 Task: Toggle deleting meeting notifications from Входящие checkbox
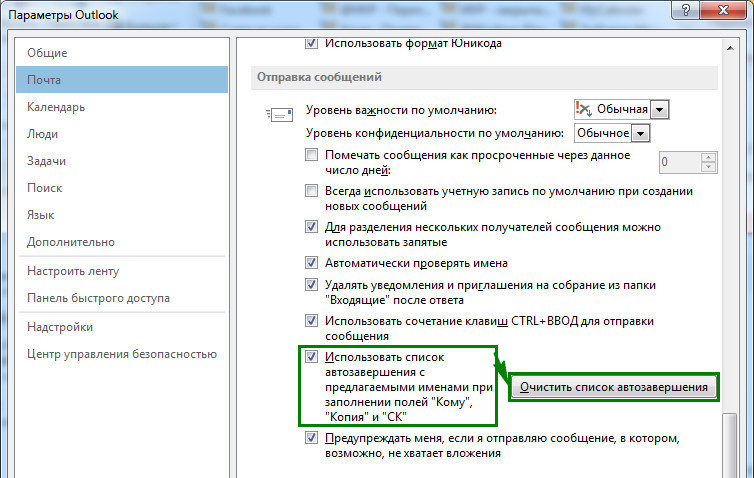[311, 285]
